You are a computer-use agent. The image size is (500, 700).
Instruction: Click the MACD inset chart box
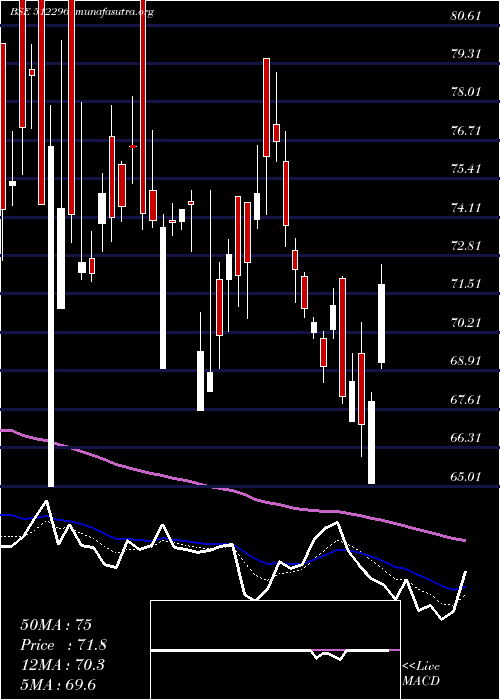(x=275, y=650)
